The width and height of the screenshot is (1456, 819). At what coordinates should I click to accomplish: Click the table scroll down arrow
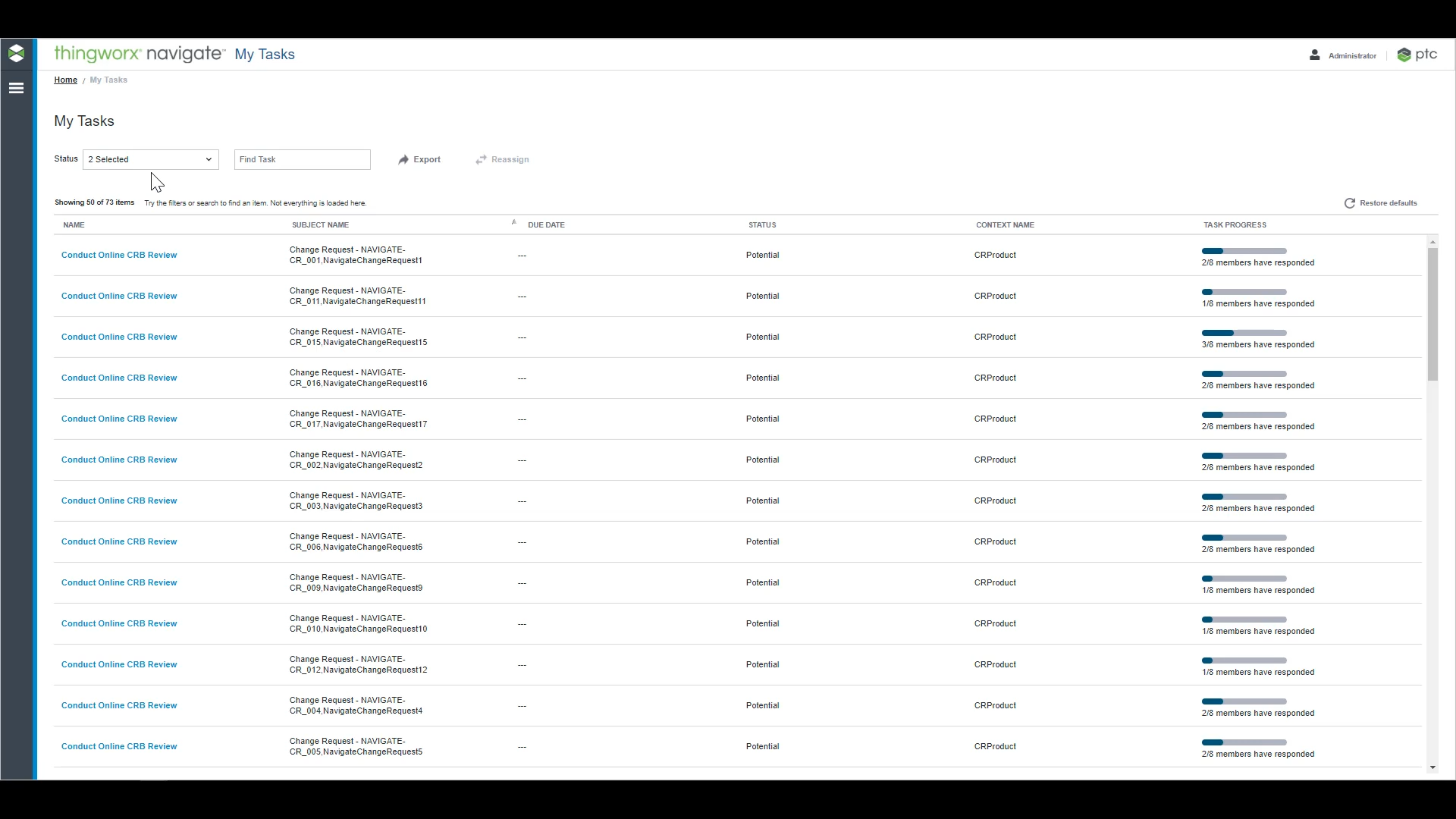[1432, 767]
